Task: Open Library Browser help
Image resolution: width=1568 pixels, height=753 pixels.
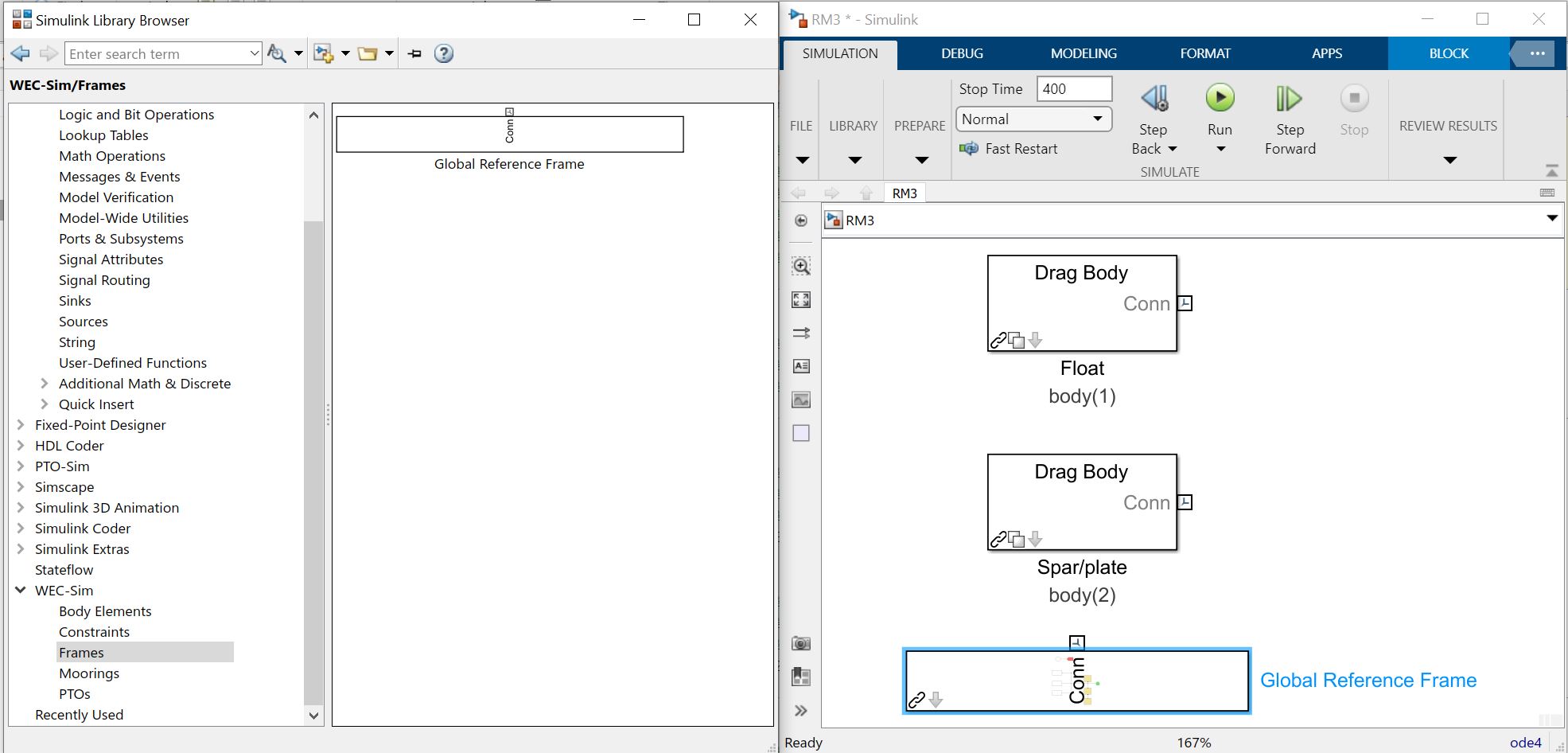Action: click(444, 53)
